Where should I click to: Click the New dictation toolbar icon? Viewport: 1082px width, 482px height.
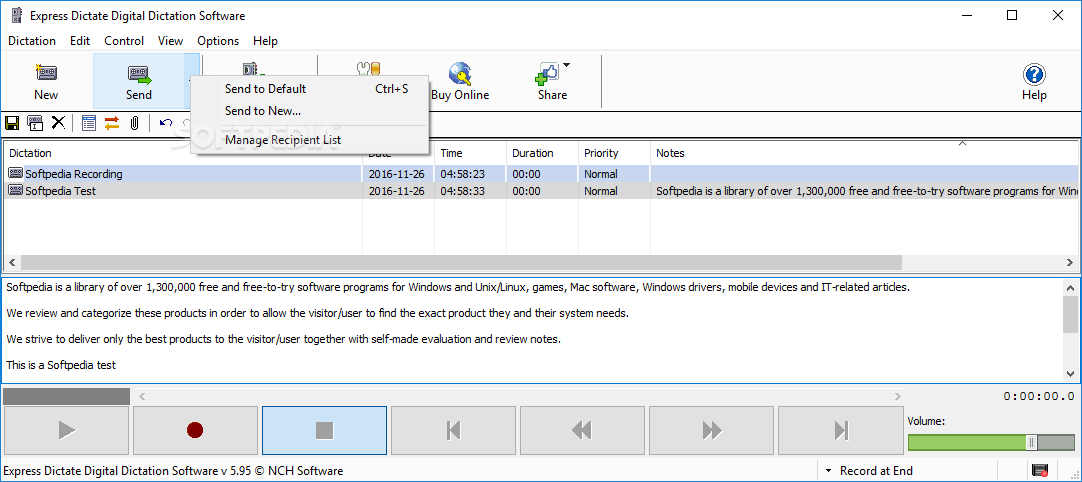[46, 73]
